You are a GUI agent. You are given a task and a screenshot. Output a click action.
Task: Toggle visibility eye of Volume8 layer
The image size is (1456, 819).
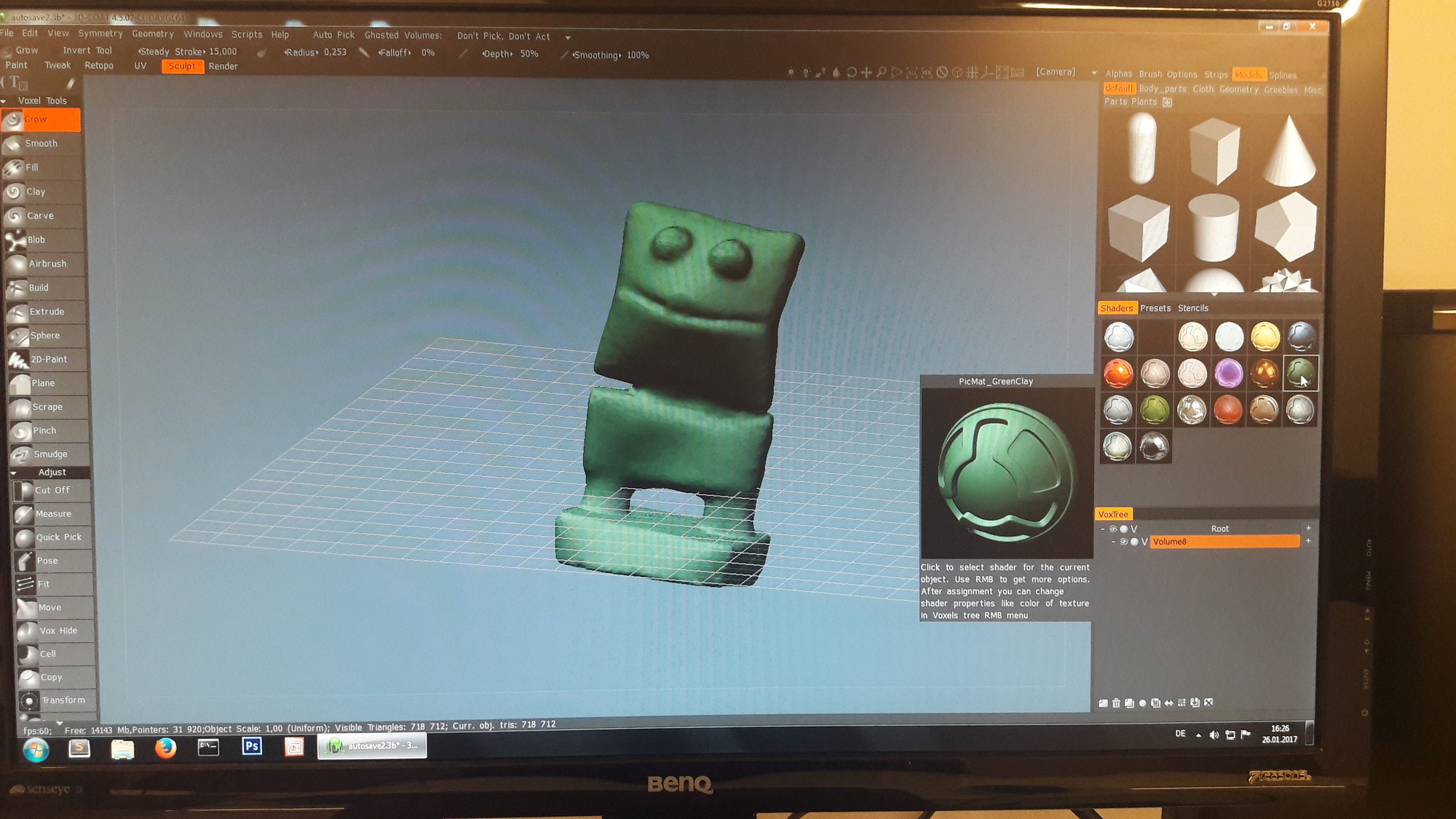tap(1123, 542)
